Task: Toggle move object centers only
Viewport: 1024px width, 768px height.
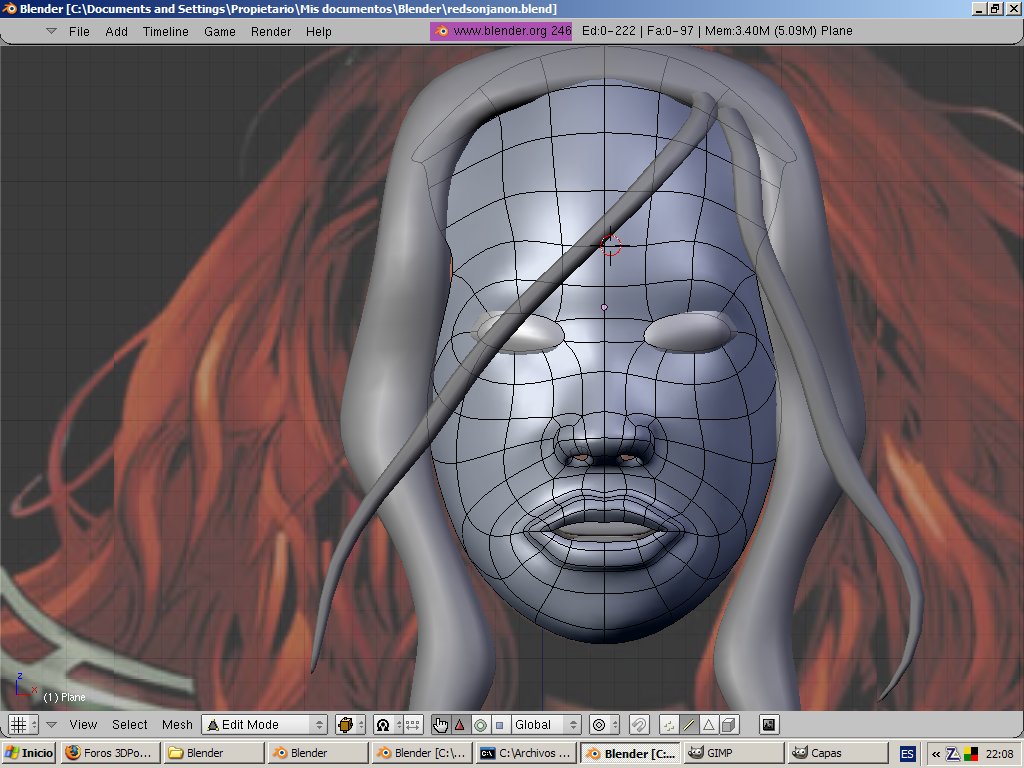Action: 413,724
